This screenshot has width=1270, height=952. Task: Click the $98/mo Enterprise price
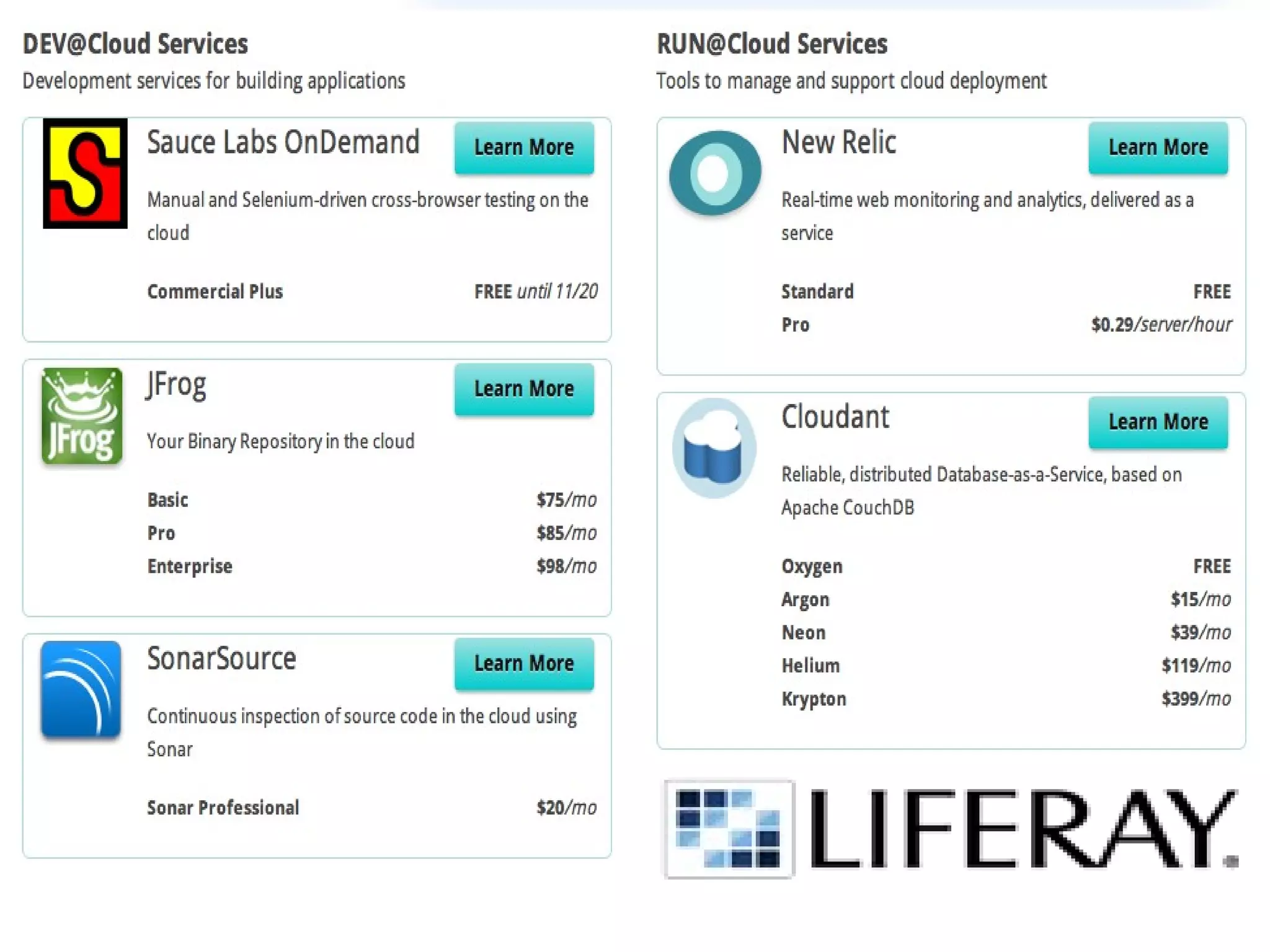pyautogui.click(x=566, y=566)
